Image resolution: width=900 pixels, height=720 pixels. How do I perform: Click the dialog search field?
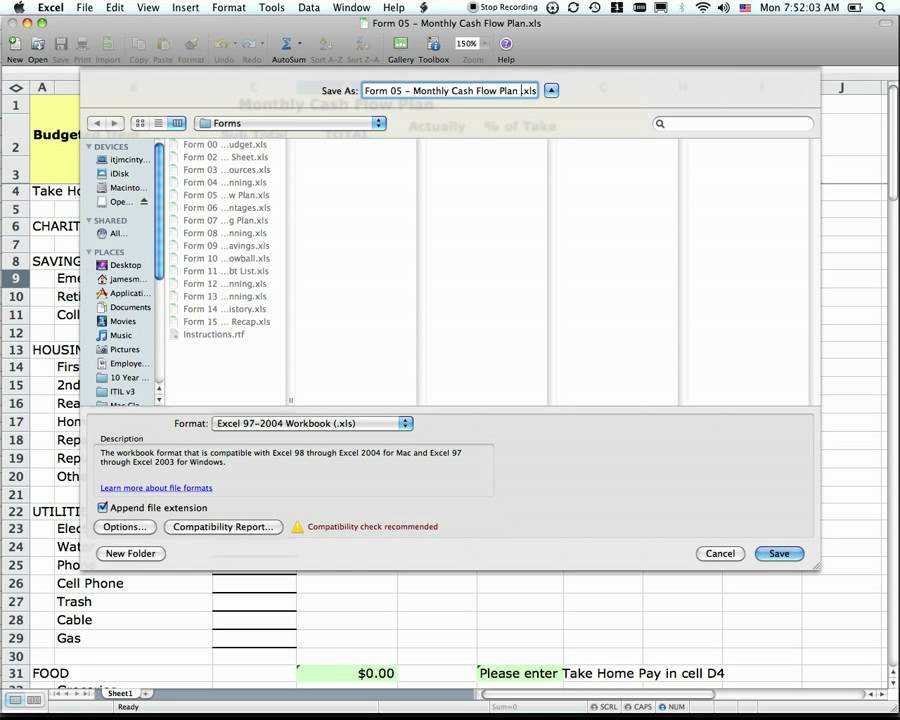733,123
